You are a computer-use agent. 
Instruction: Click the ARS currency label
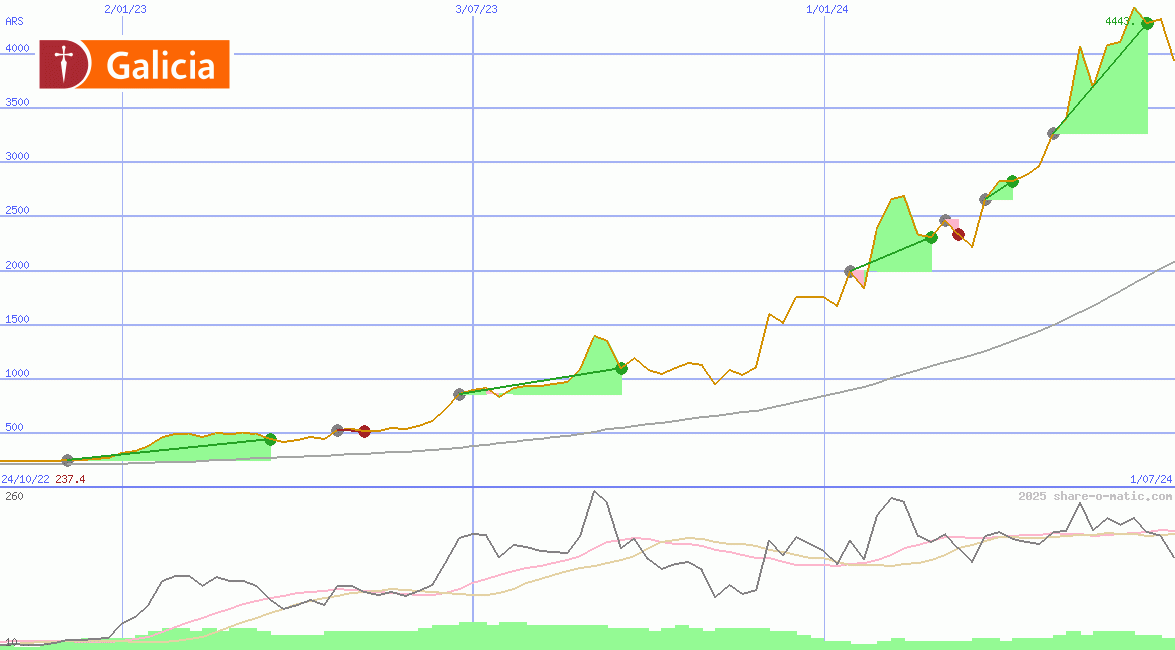[14, 20]
